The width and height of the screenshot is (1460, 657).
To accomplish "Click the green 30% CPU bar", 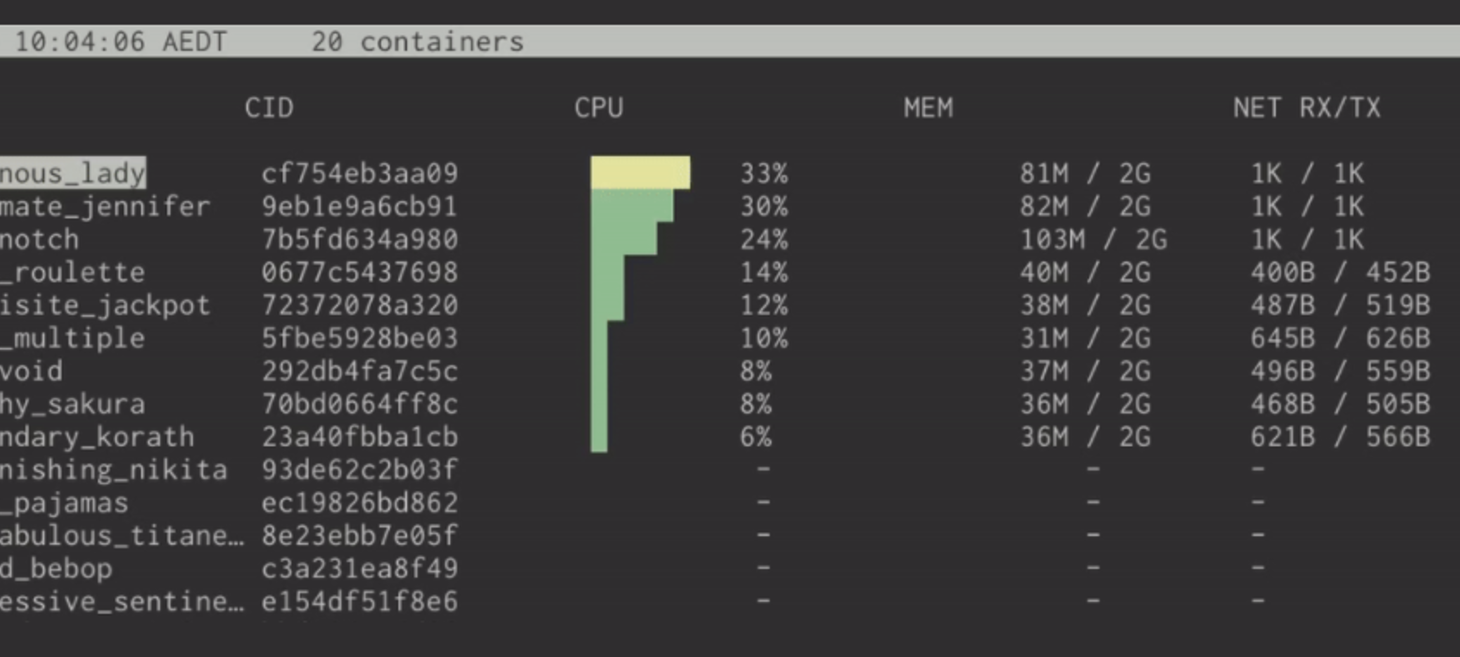I will click(x=631, y=206).
